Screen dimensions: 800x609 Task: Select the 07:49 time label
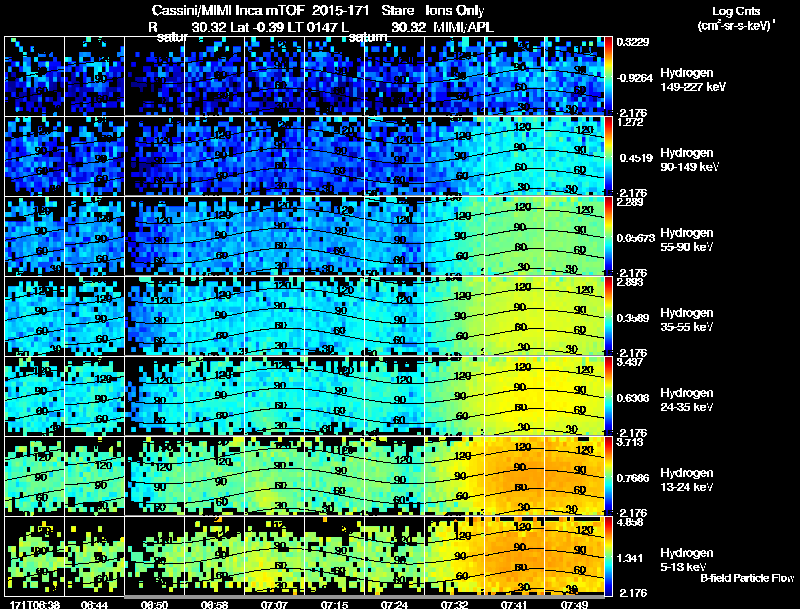[x=574, y=604]
